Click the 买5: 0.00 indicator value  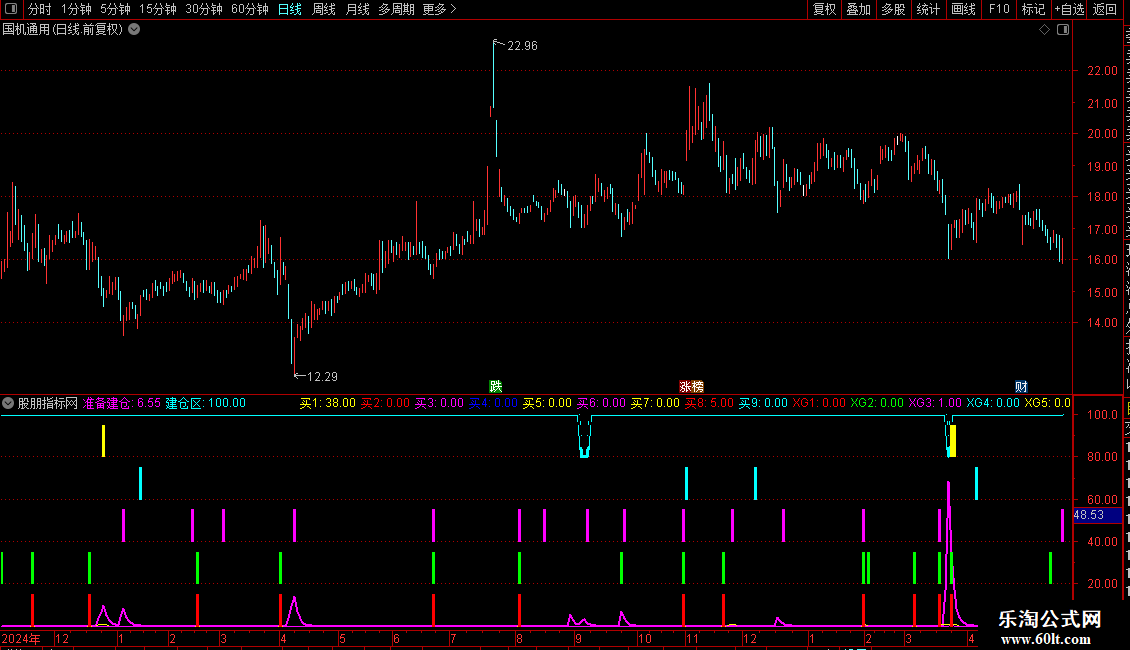(x=547, y=404)
